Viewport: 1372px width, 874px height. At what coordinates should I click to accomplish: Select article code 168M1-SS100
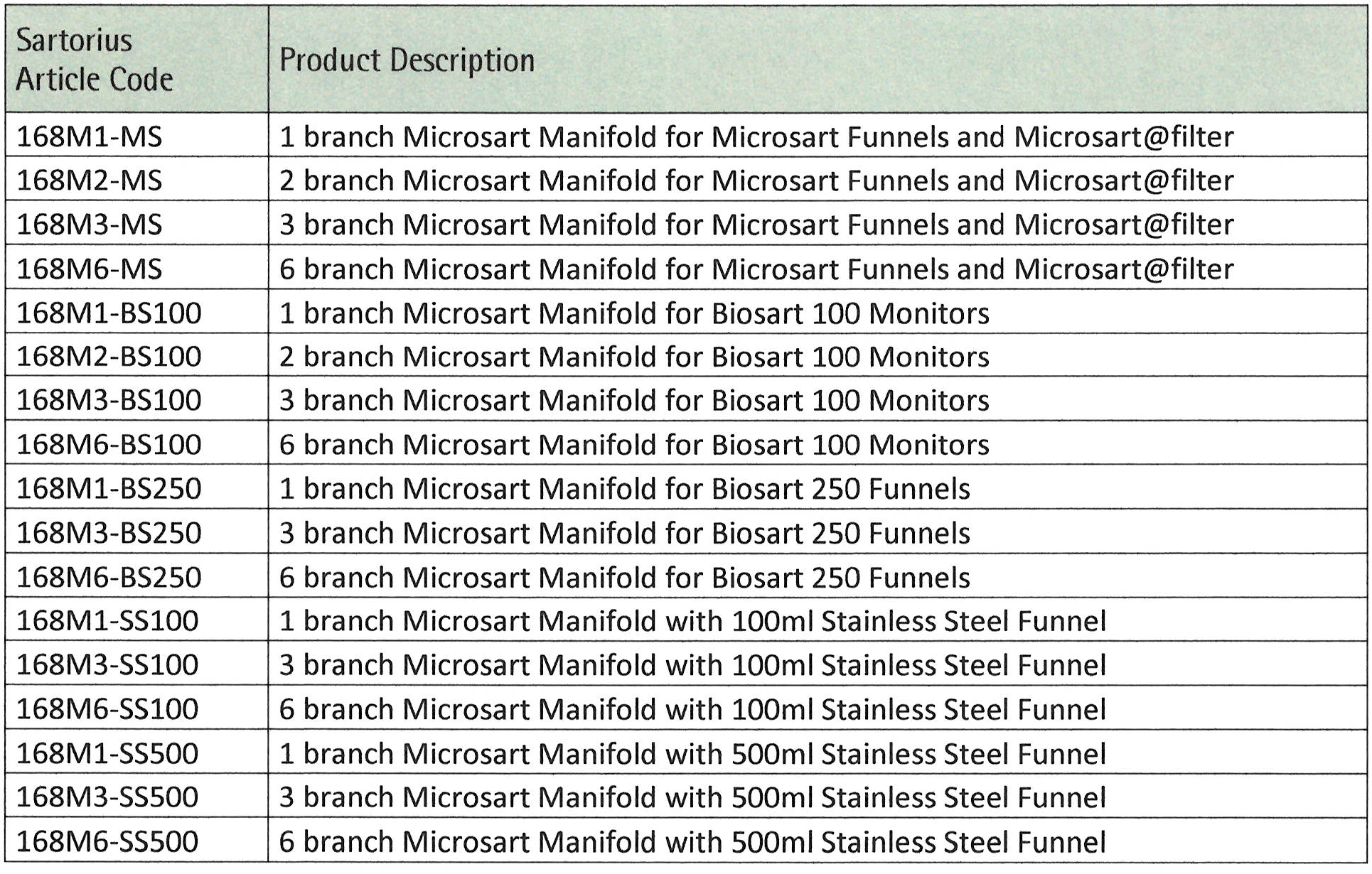coord(107,621)
